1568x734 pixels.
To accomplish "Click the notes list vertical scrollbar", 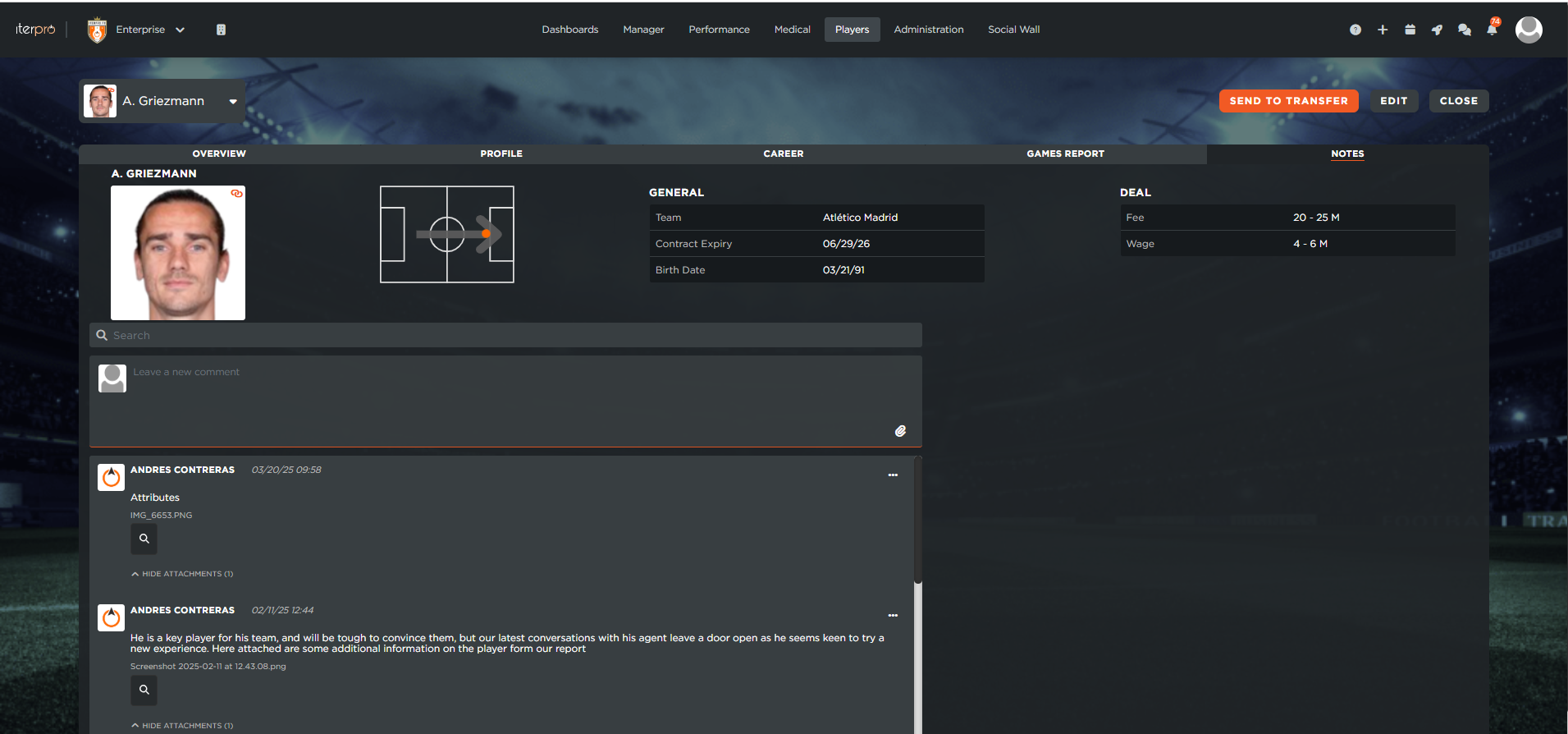I will [918, 525].
